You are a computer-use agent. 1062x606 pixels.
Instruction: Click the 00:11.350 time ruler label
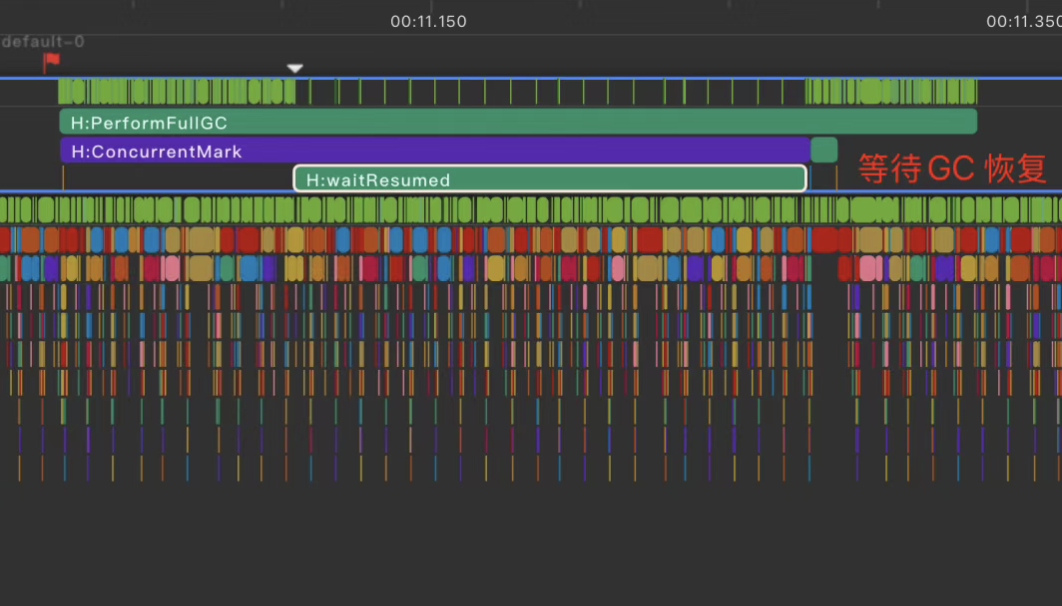point(1024,22)
